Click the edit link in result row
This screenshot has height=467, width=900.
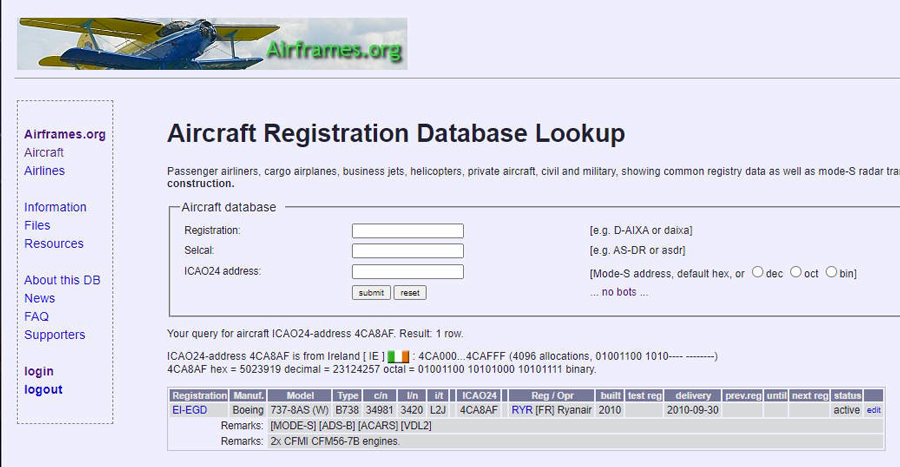(874, 410)
